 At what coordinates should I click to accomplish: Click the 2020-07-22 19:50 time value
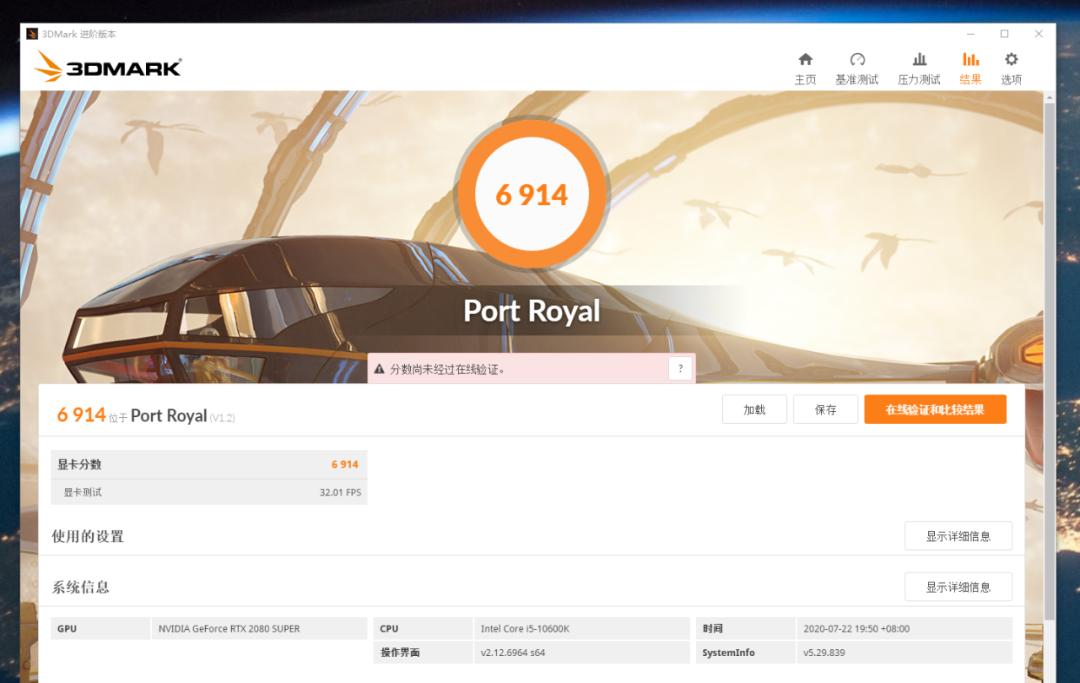[x=856, y=629]
